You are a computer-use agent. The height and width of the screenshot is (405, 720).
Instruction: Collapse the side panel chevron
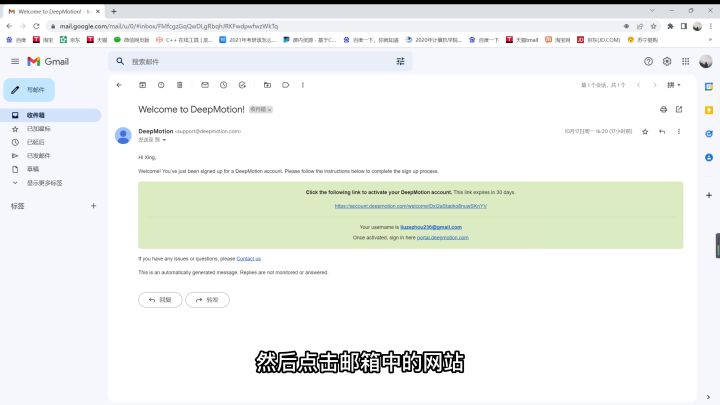tap(709, 397)
